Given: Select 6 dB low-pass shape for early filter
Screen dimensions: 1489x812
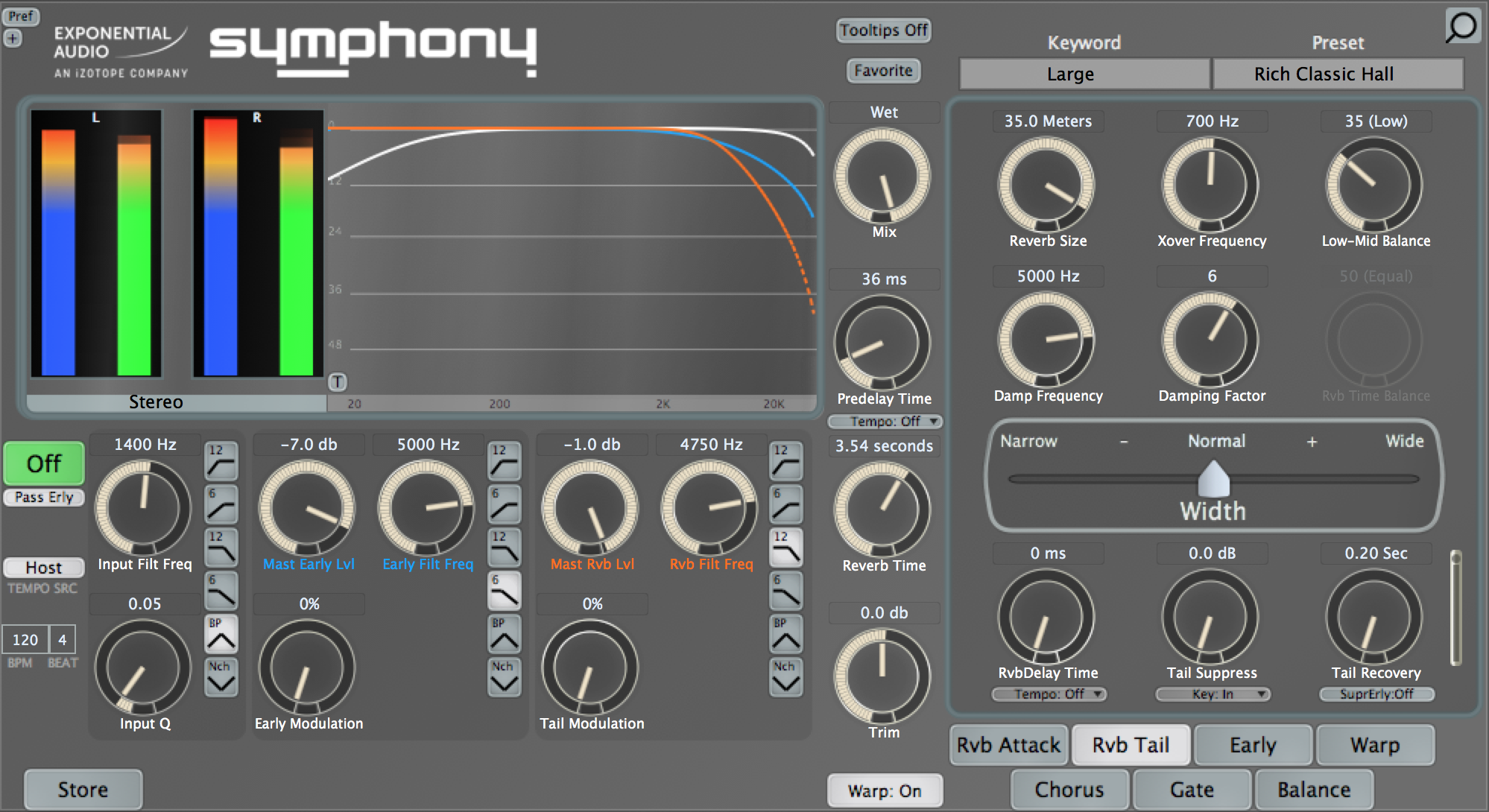Looking at the screenshot, I should click(505, 504).
